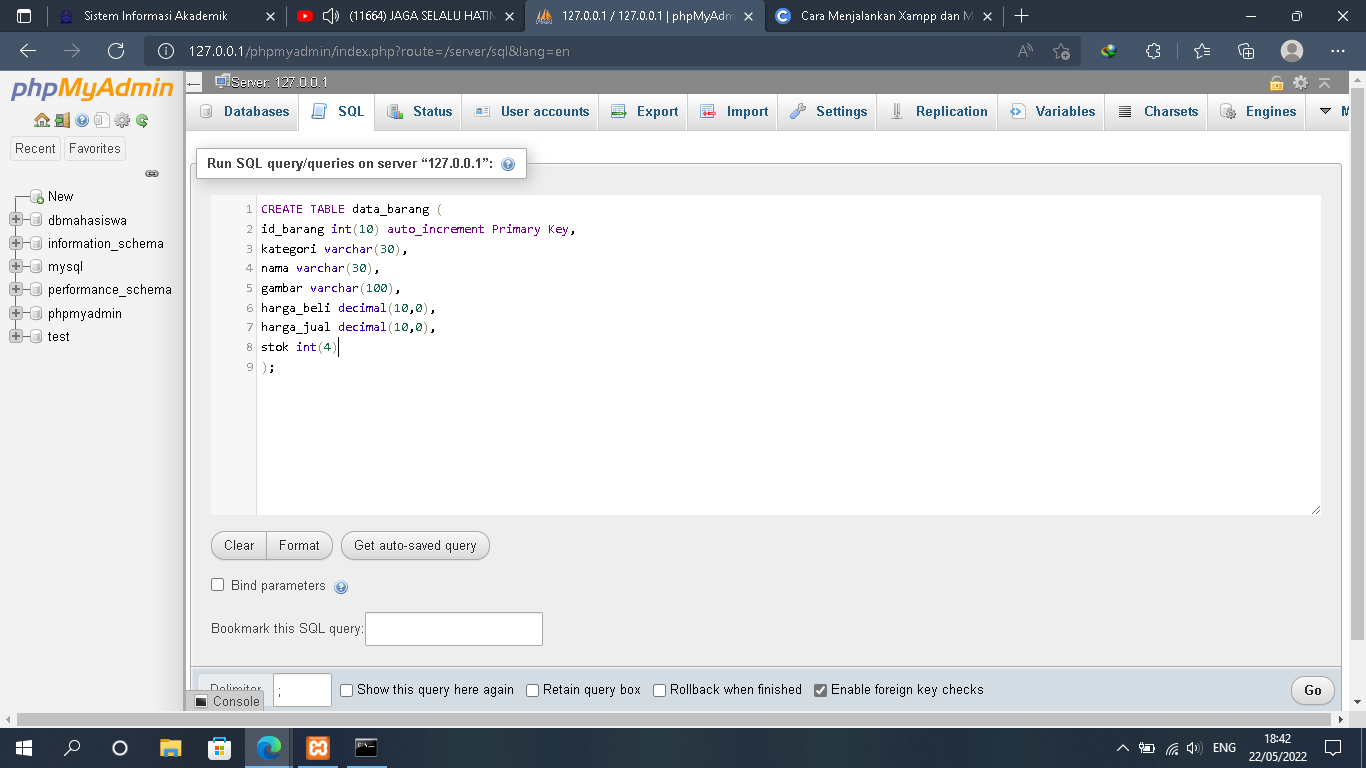Uncheck Enable foreign key checks
This screenshot has height=768, width=1366.
(821, 690)
